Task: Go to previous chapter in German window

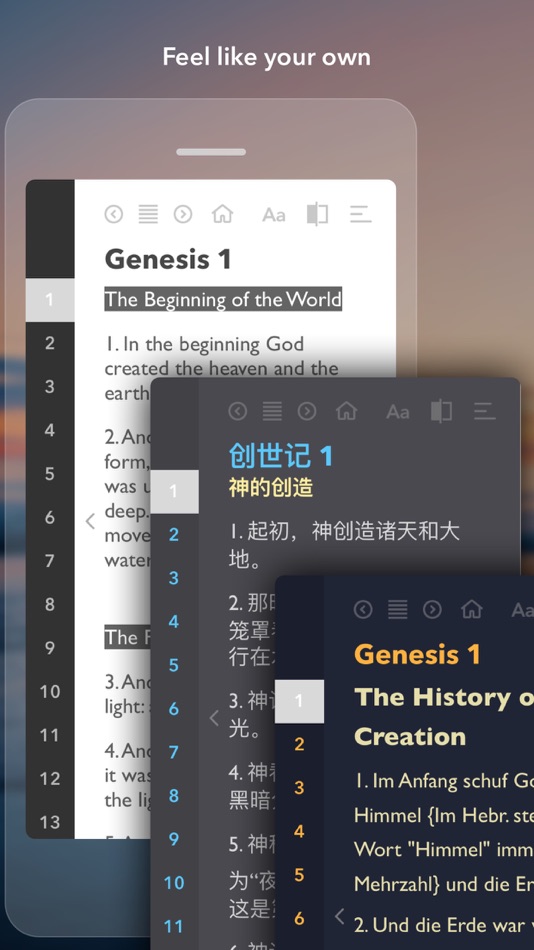Action: pos(363,609)
